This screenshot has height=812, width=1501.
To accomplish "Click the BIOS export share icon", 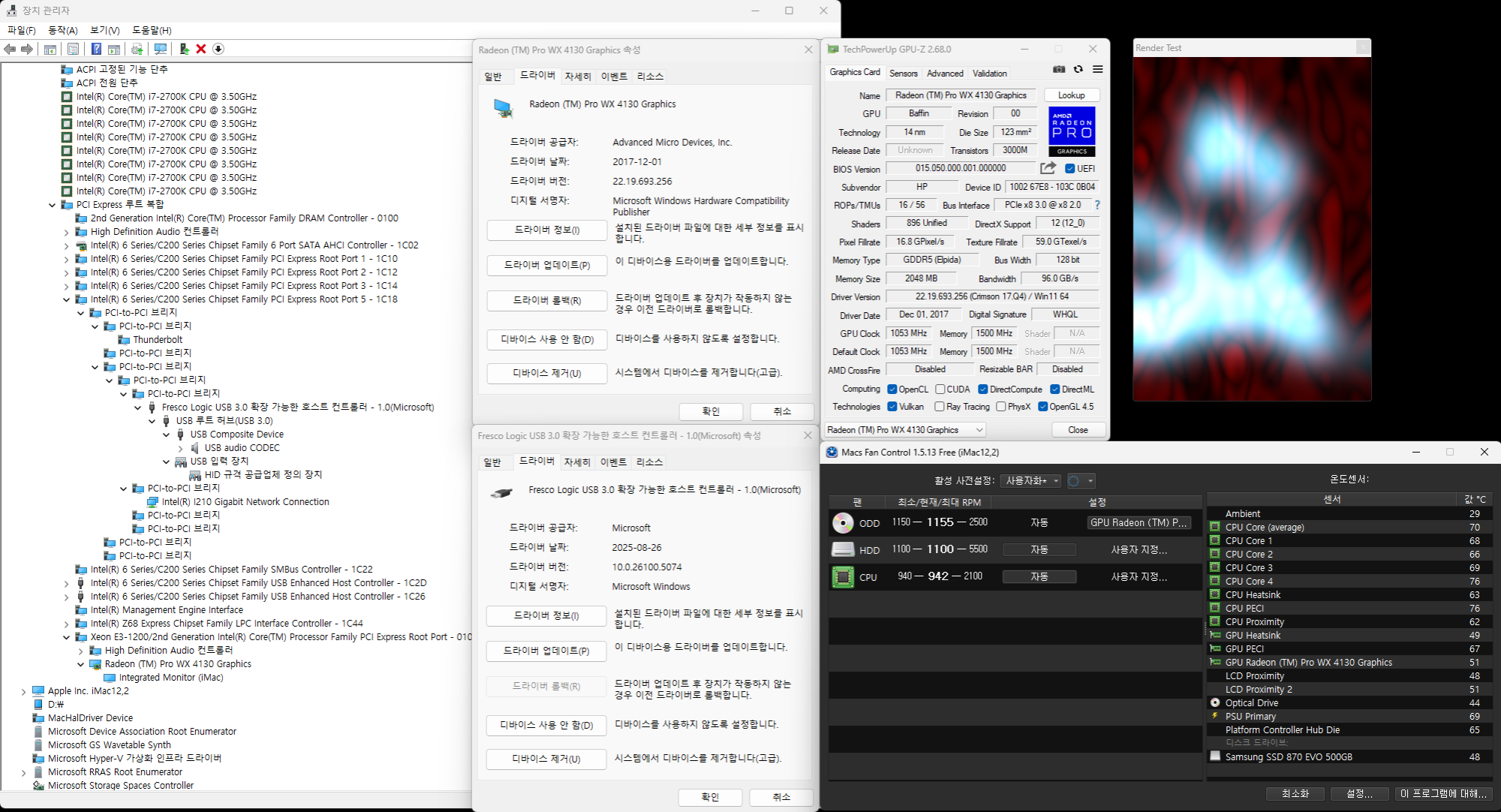I will click(1048, 168).
